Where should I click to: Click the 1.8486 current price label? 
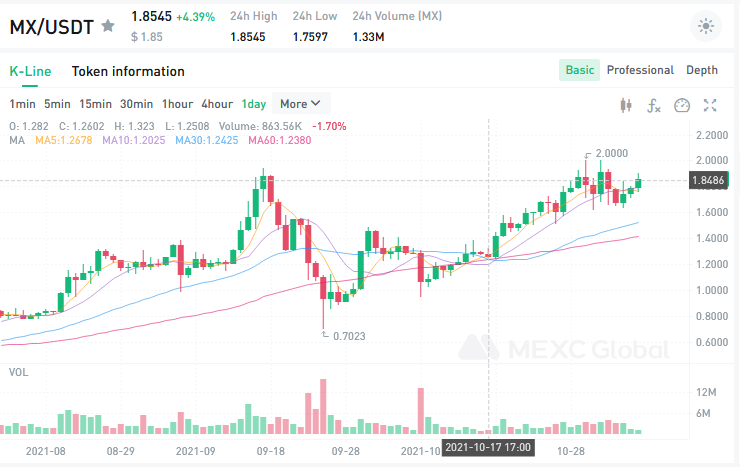pyautogui.click(x=705, y=181)
